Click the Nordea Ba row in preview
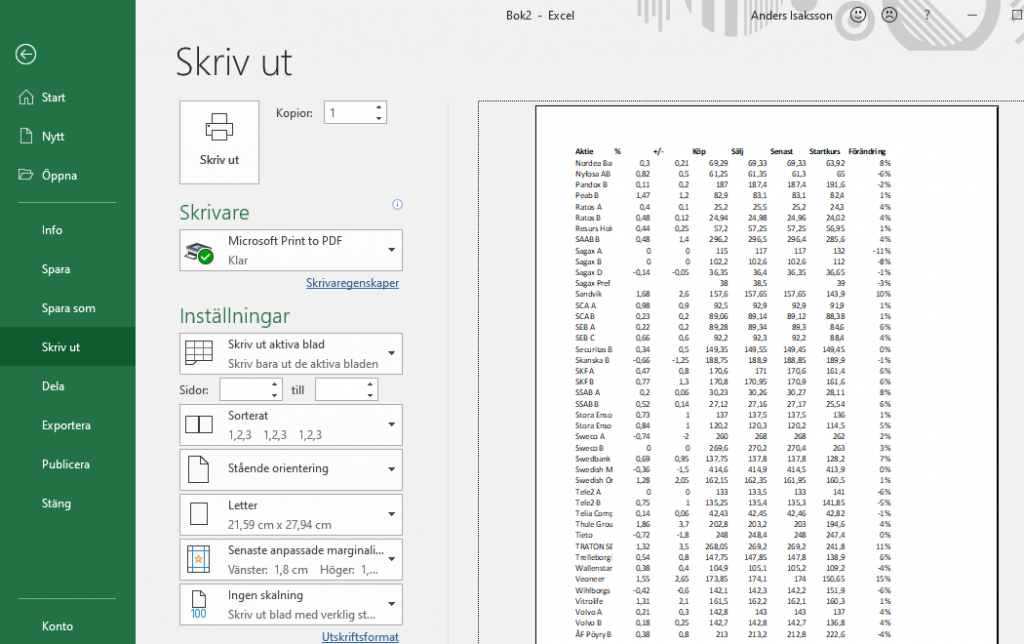This screenshot has width=1024, height=644. coord(733,163)
